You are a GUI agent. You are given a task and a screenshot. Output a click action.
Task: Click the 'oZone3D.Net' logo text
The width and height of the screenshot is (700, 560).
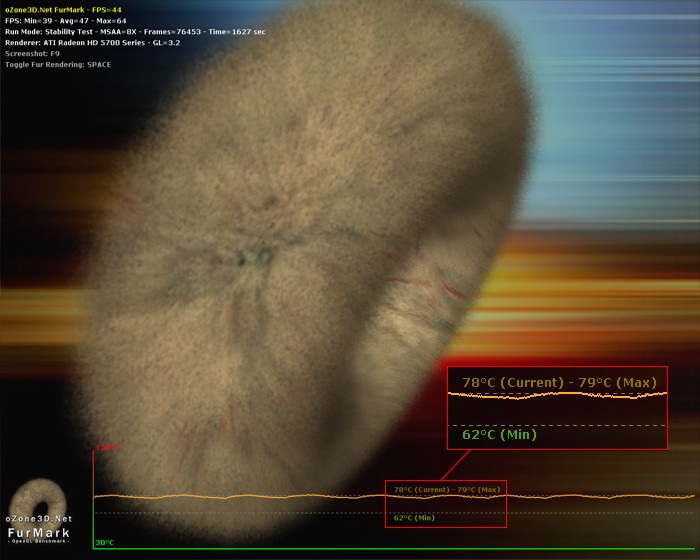pos(39,519)
